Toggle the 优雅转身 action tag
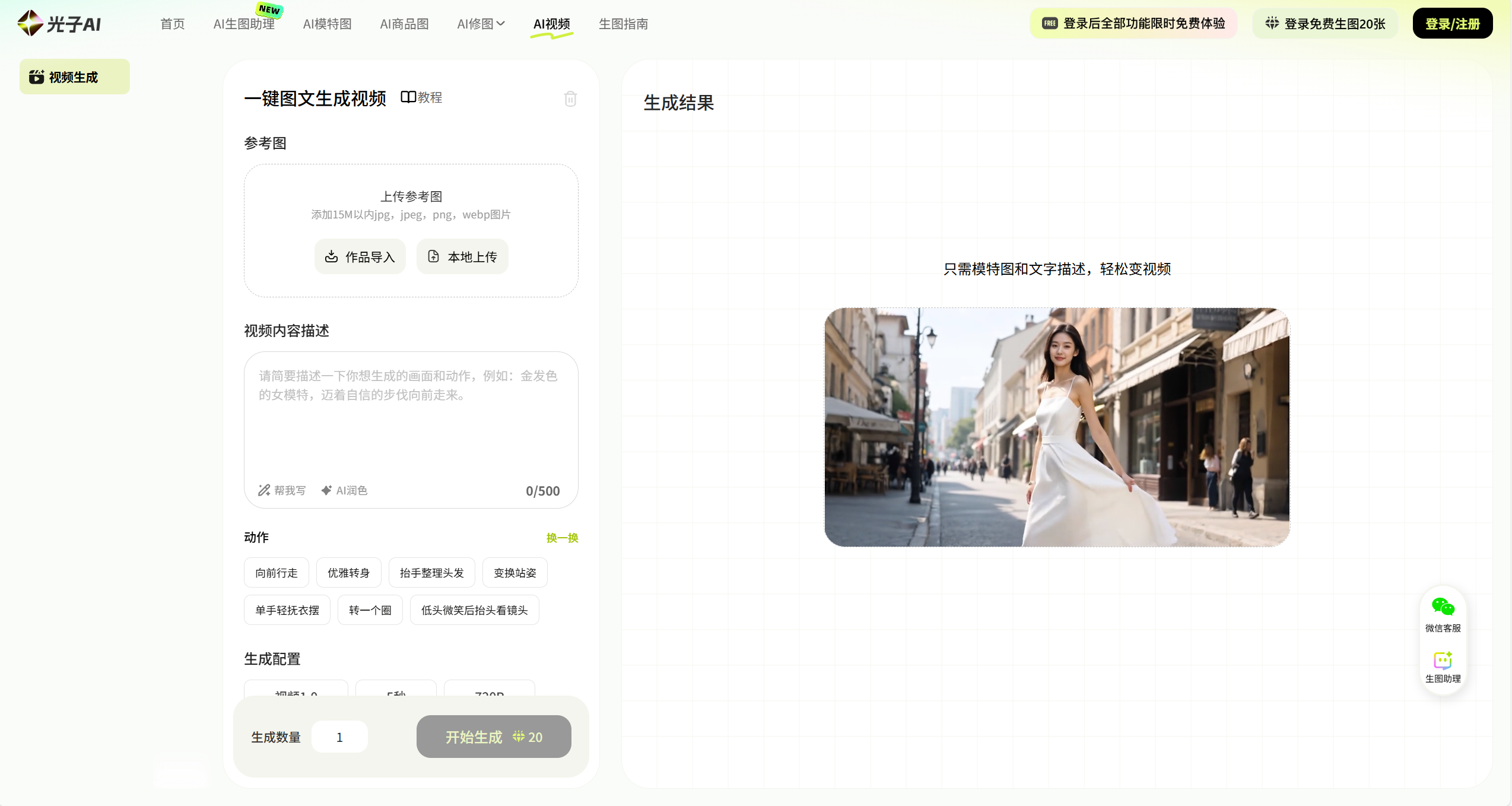Image resolution: width=1512 pixels, height=806 pixels. (x=348, y=573)
